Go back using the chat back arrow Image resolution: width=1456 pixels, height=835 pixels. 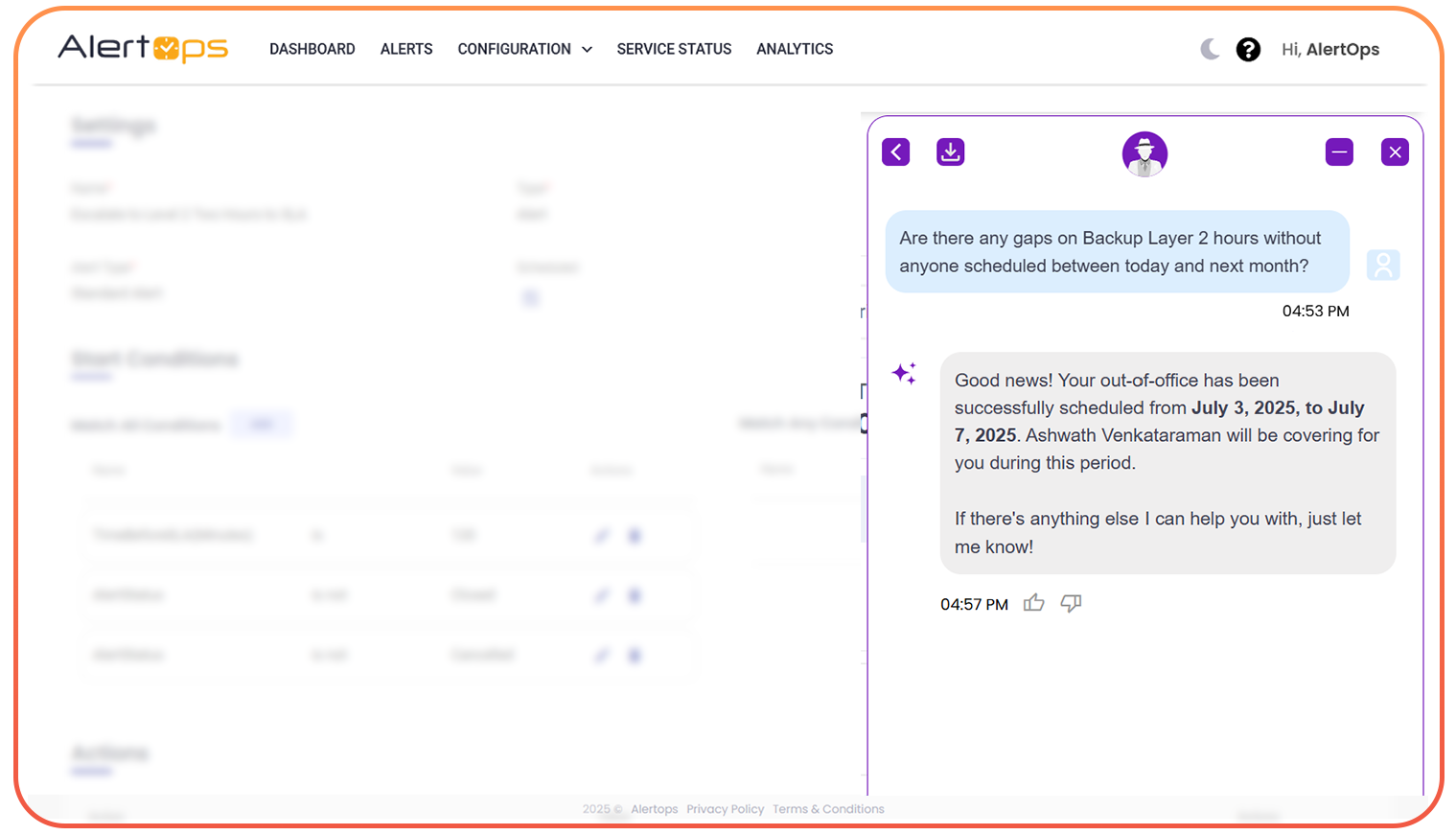(896, 151)
